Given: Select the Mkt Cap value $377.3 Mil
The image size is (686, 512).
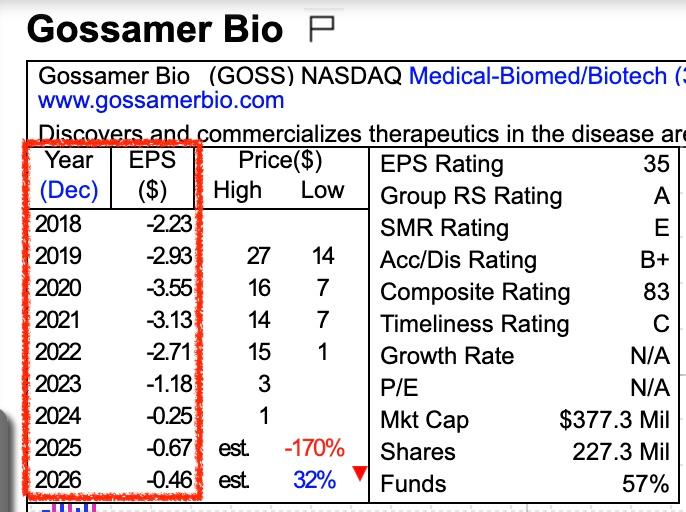Looking at the screenshot, I should click(614, 420).
